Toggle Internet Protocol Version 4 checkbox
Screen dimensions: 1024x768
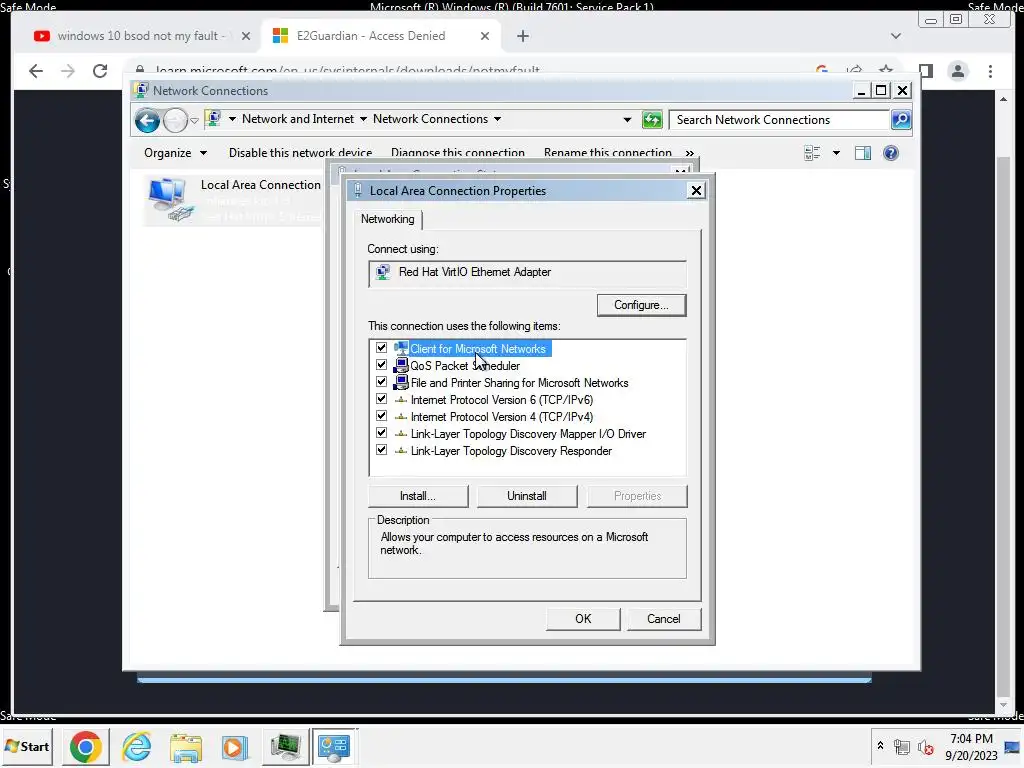click(381, 416)
